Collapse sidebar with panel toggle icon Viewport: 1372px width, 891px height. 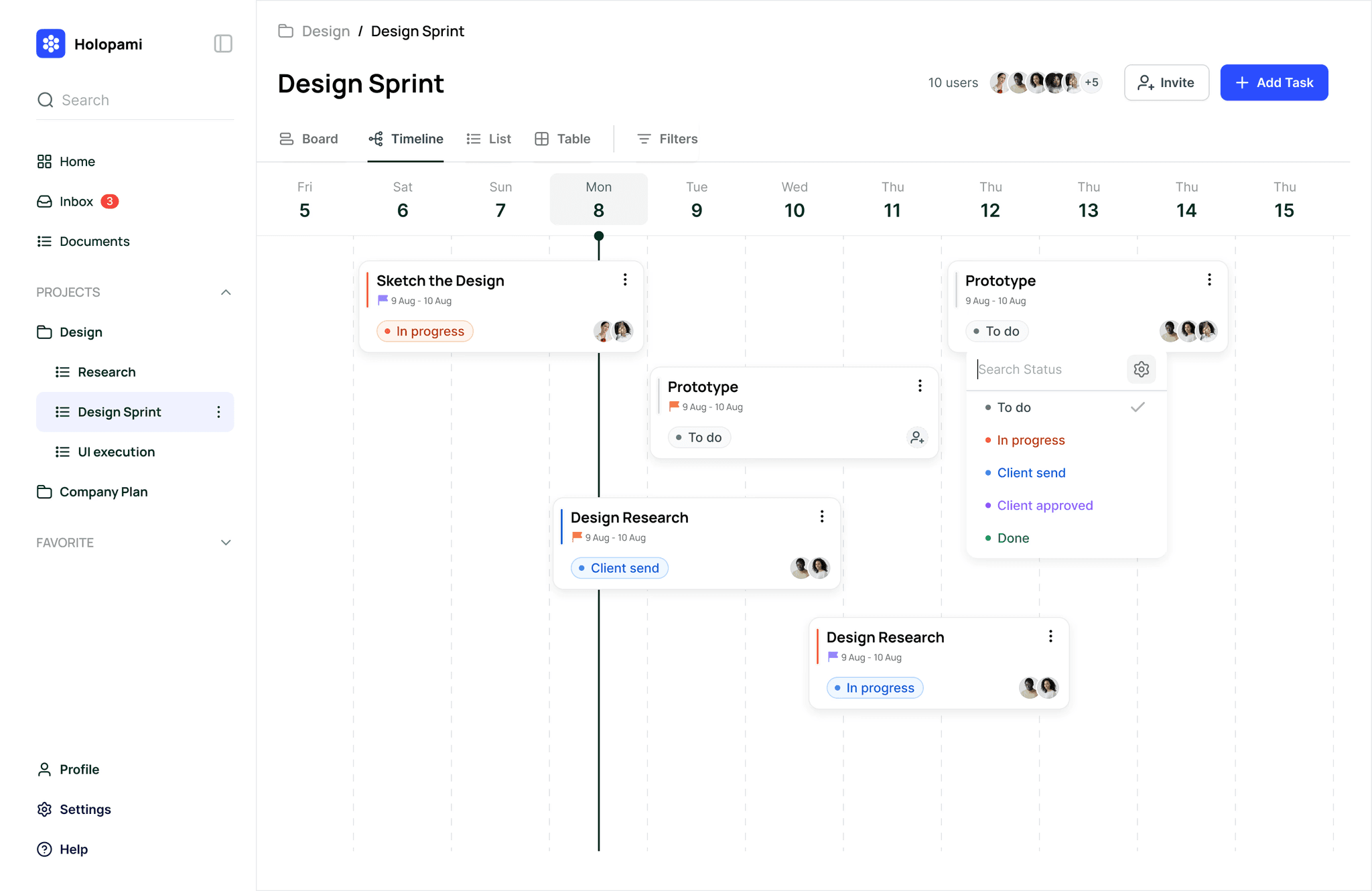click(x=223, y=44)
